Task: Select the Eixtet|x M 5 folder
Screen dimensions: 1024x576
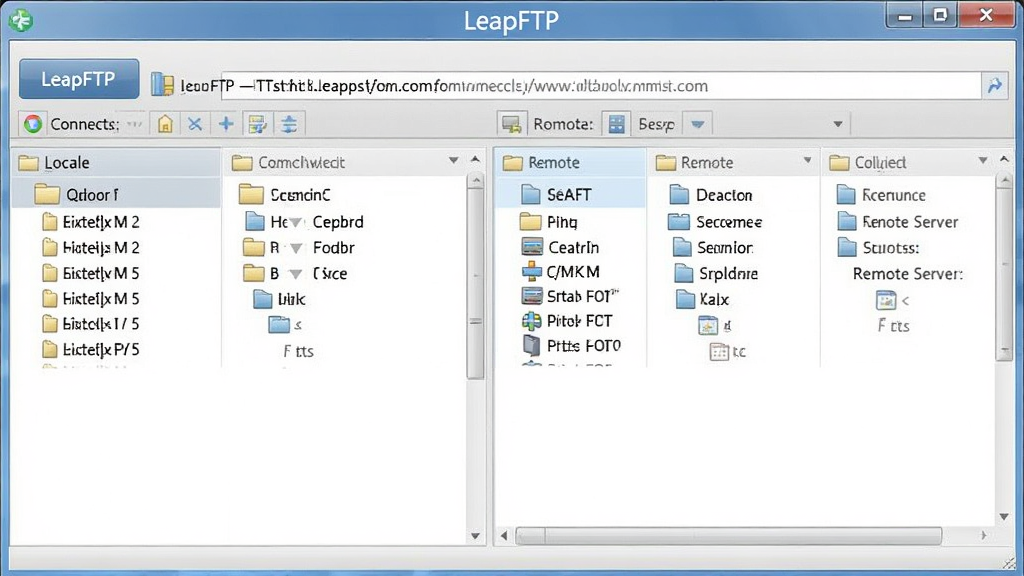Action: pyautogui.click(x=91, y=273)
